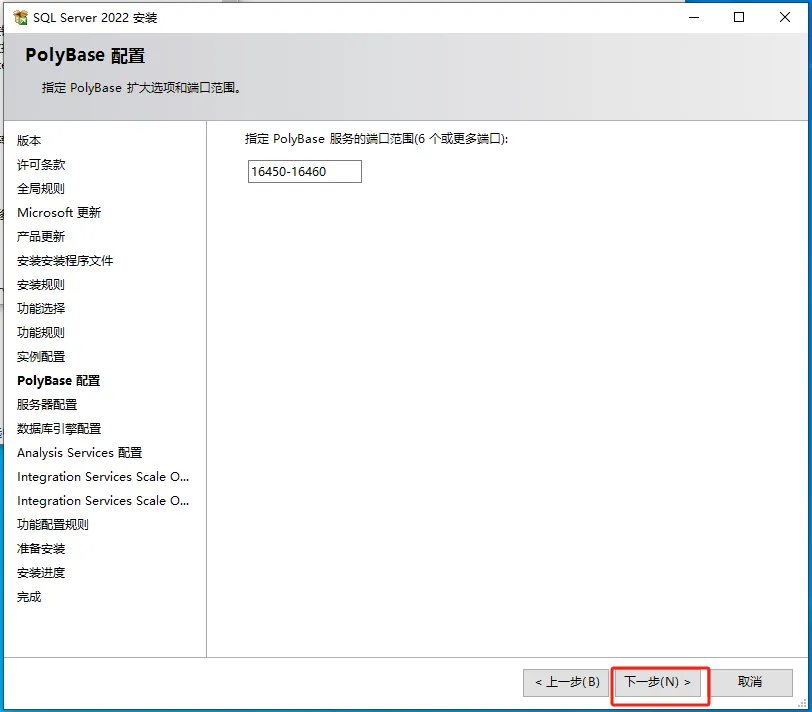The width and height of the screenshot is (812, 712).
Task: Click the PolyBase port range input field
Action: click(304, 171)
